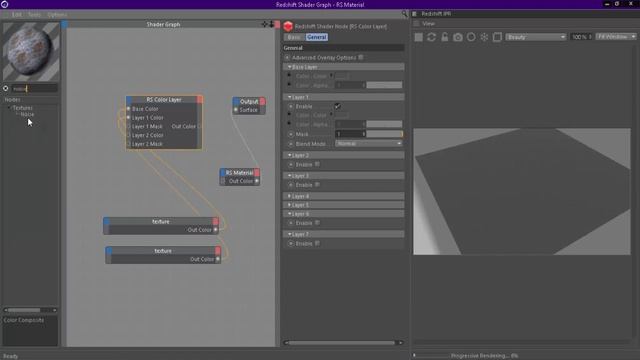Collapse the Textures tree node
Image resolution: width=640 pixels, height=360 pixels.
click(9, 108)
